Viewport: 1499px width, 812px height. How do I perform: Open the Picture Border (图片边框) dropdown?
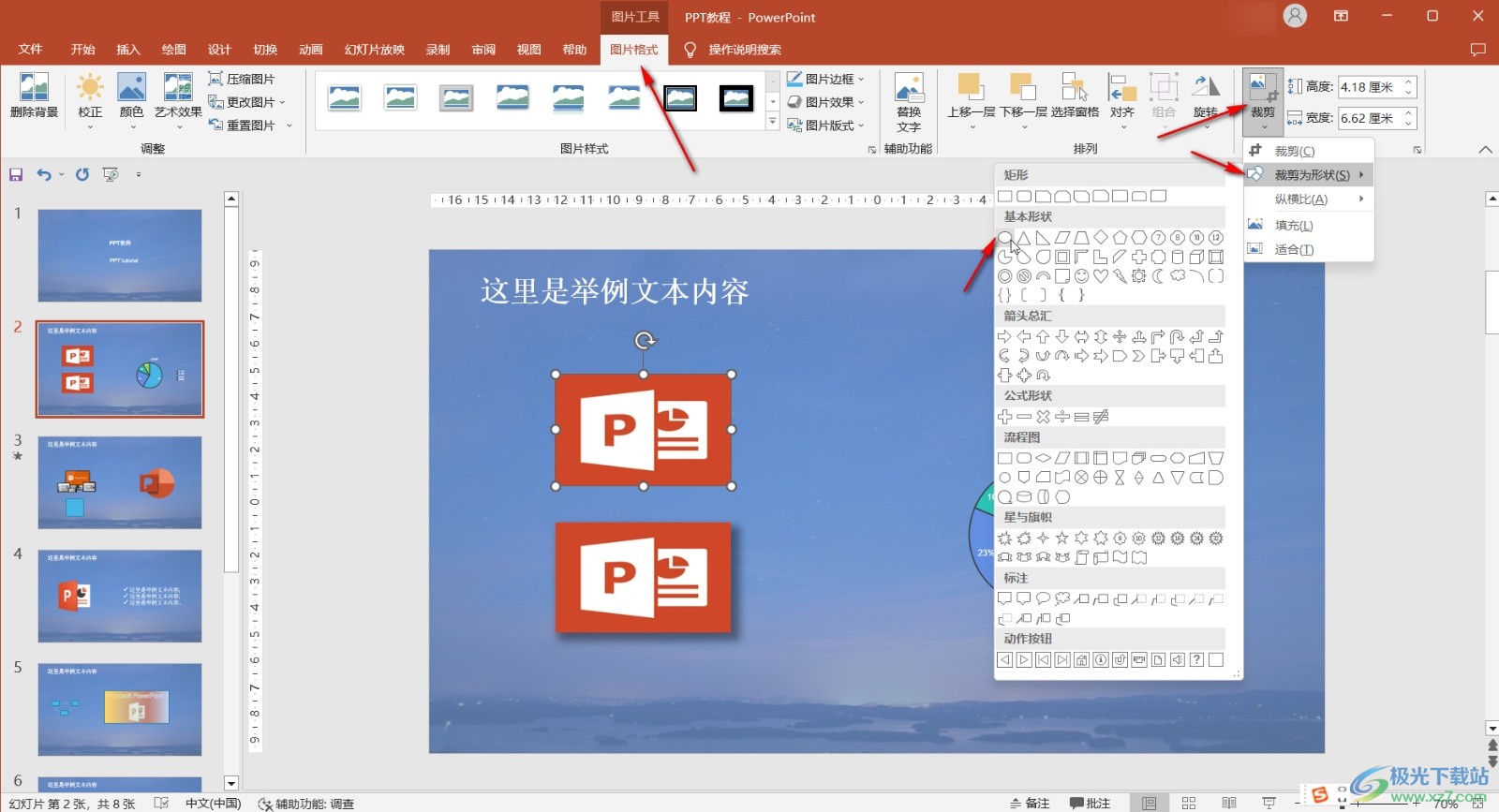[x=825, y=79]
